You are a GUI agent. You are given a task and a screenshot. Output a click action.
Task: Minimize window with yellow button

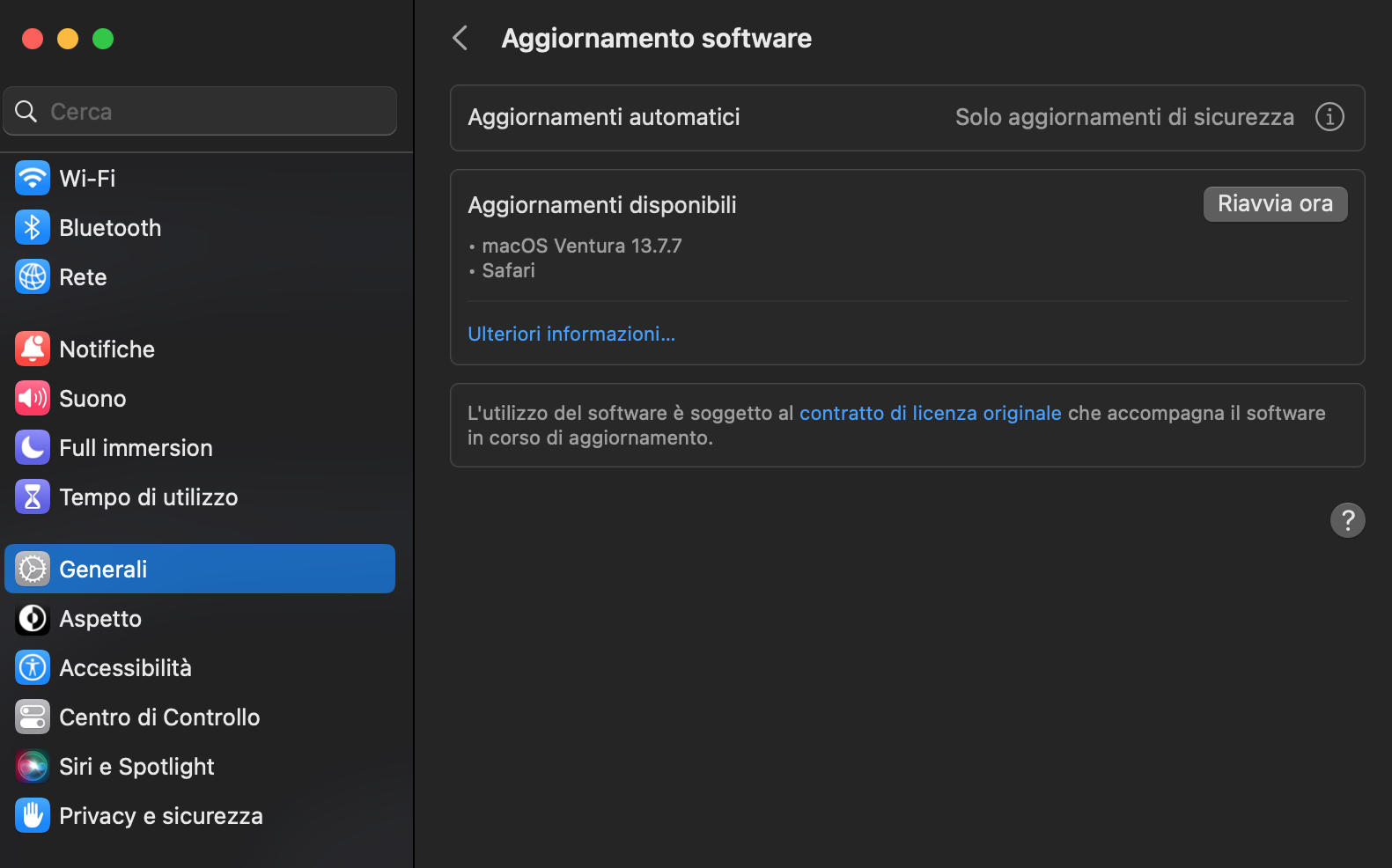tap(68, 39)
